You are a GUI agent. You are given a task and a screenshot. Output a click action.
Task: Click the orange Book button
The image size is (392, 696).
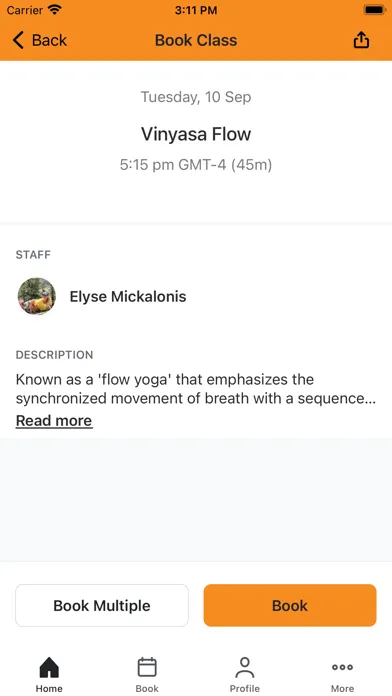[290, 605]
